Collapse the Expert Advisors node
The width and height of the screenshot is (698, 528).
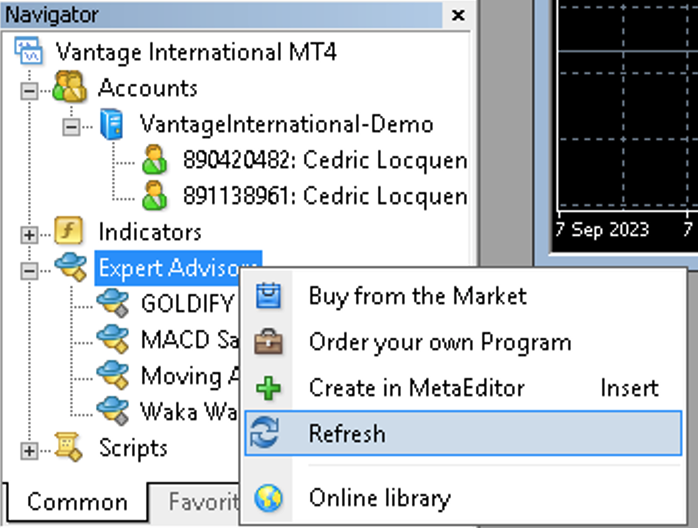[x=29, y=270]
